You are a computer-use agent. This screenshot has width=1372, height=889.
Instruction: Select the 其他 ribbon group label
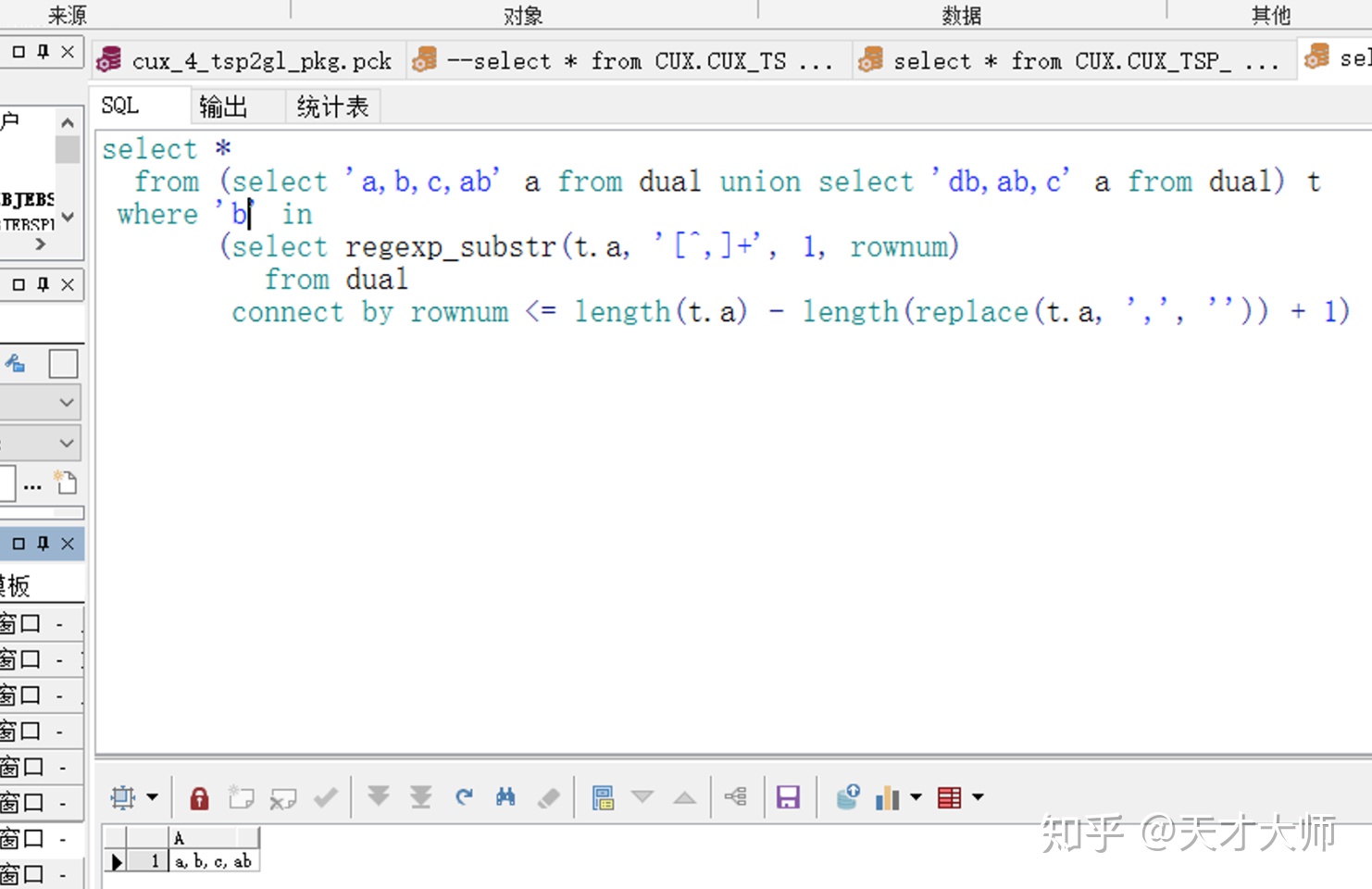(x=1270, y=15)
